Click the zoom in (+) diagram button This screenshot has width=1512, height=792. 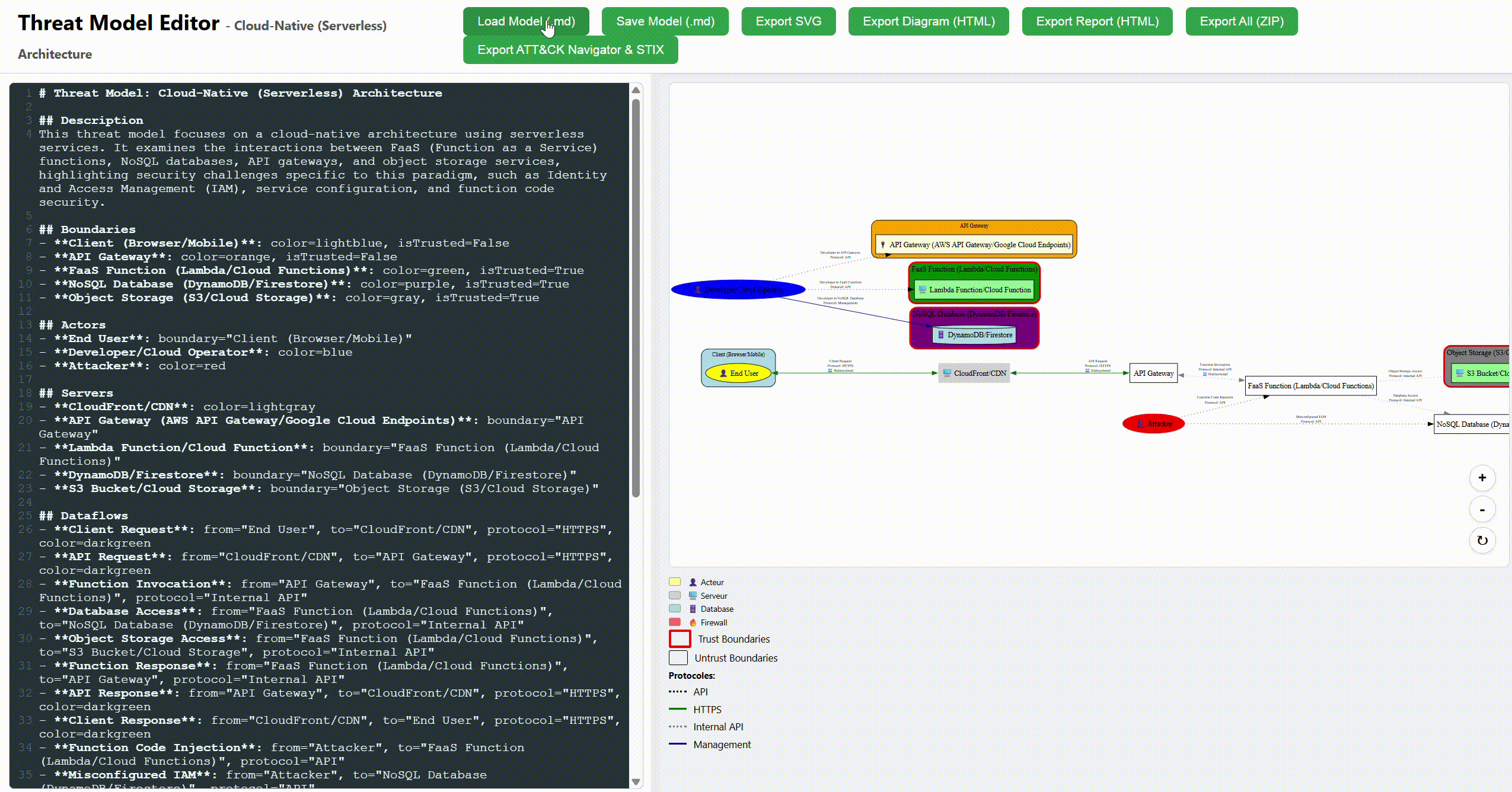pyautogui.click(x=1482, y=478)
